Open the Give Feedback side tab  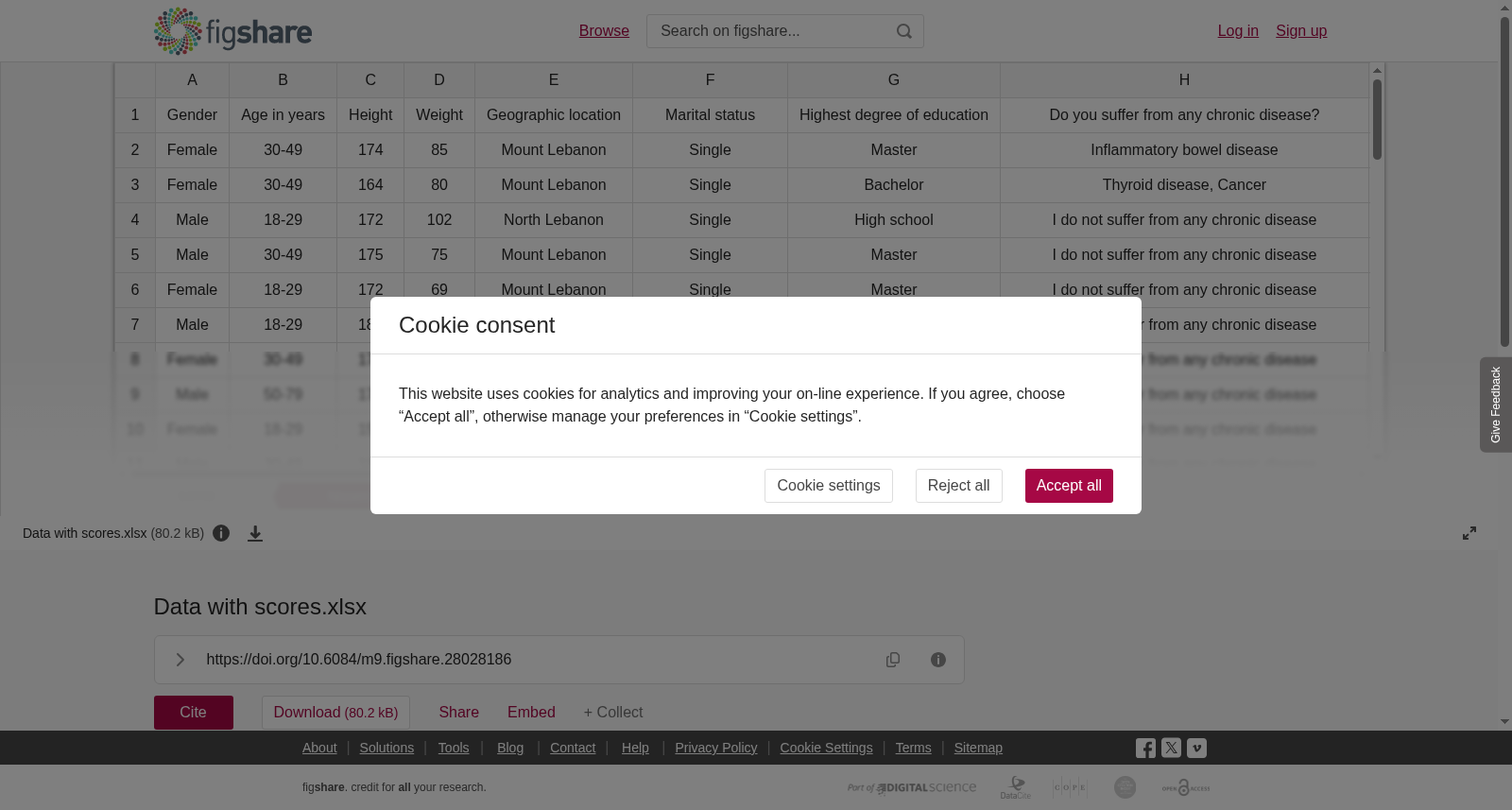tap(1496, 405)
